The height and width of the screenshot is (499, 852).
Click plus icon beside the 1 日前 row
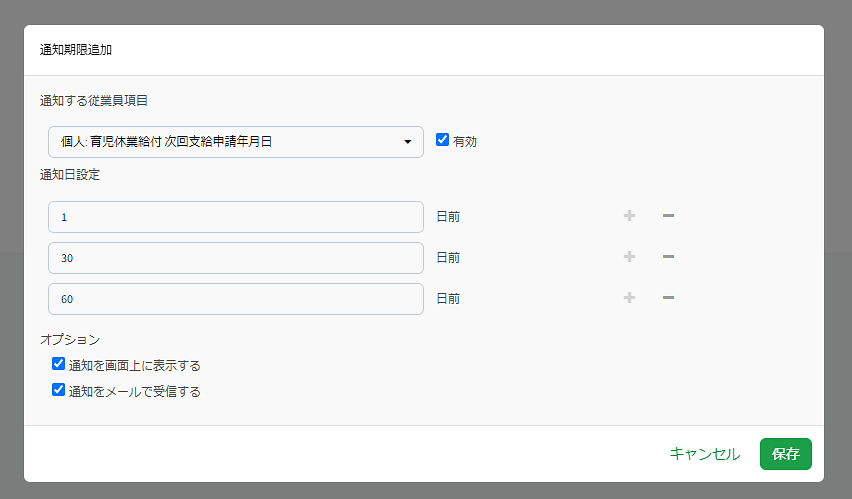tap(629, 216)
